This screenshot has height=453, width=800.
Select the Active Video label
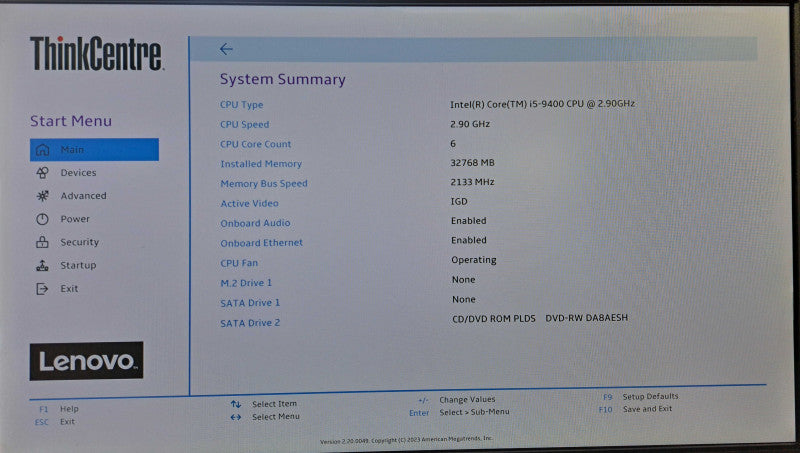(x=249, y=204)
